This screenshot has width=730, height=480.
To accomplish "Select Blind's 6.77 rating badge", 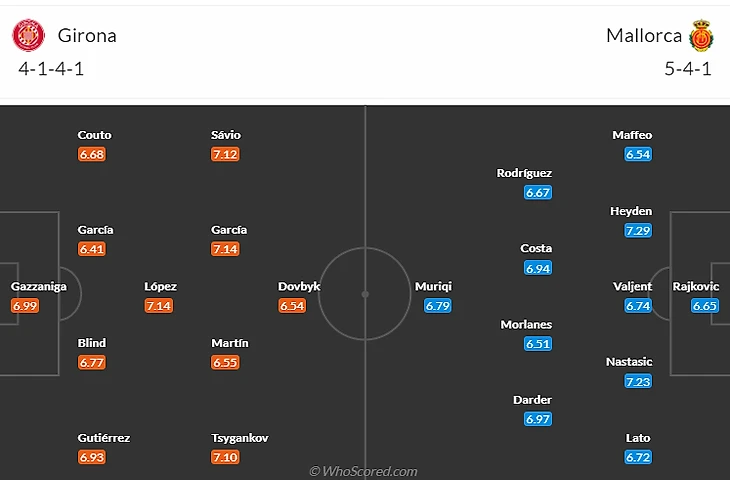I will 92,363.
